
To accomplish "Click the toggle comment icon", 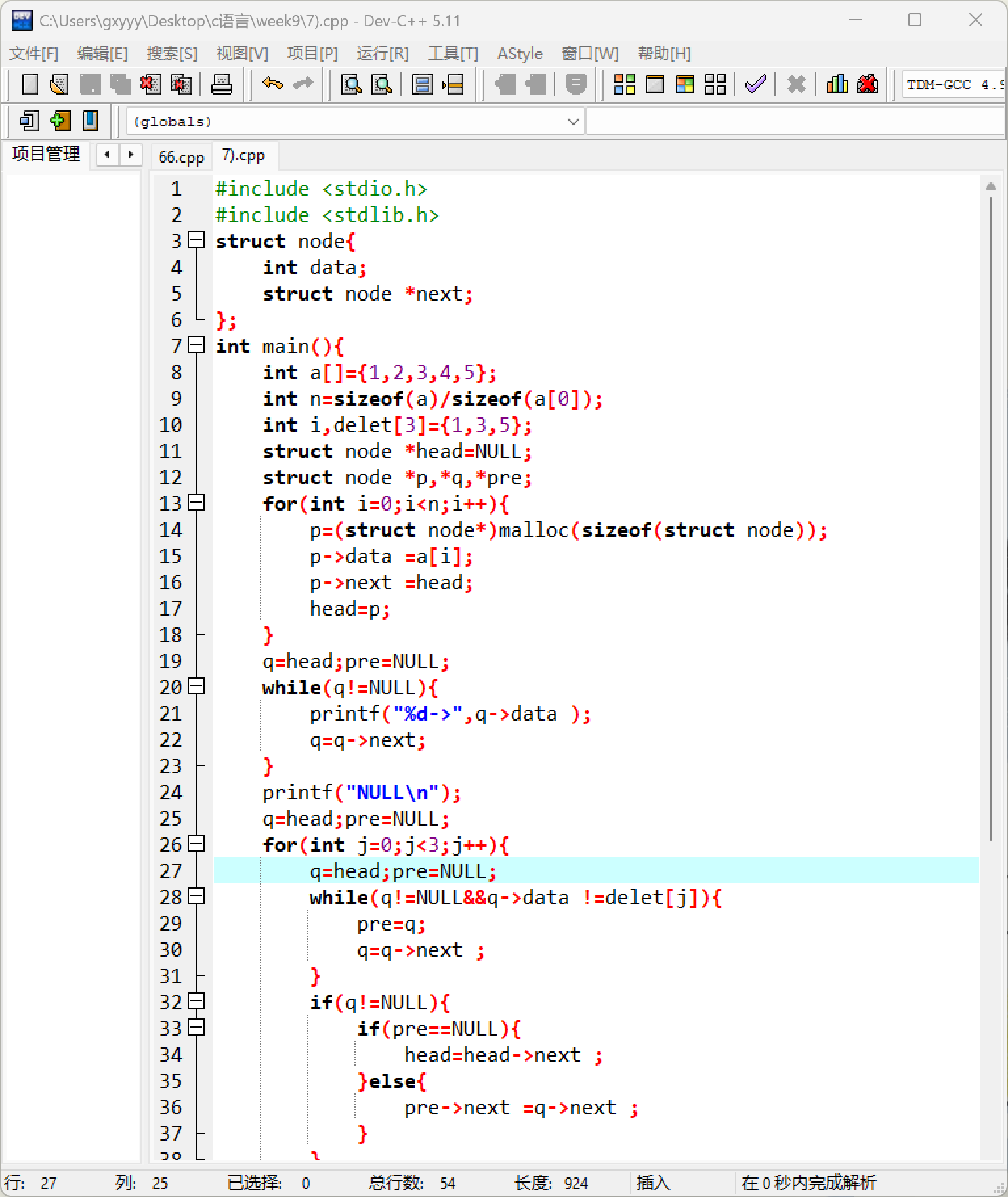I will click(x=576, y=84).
